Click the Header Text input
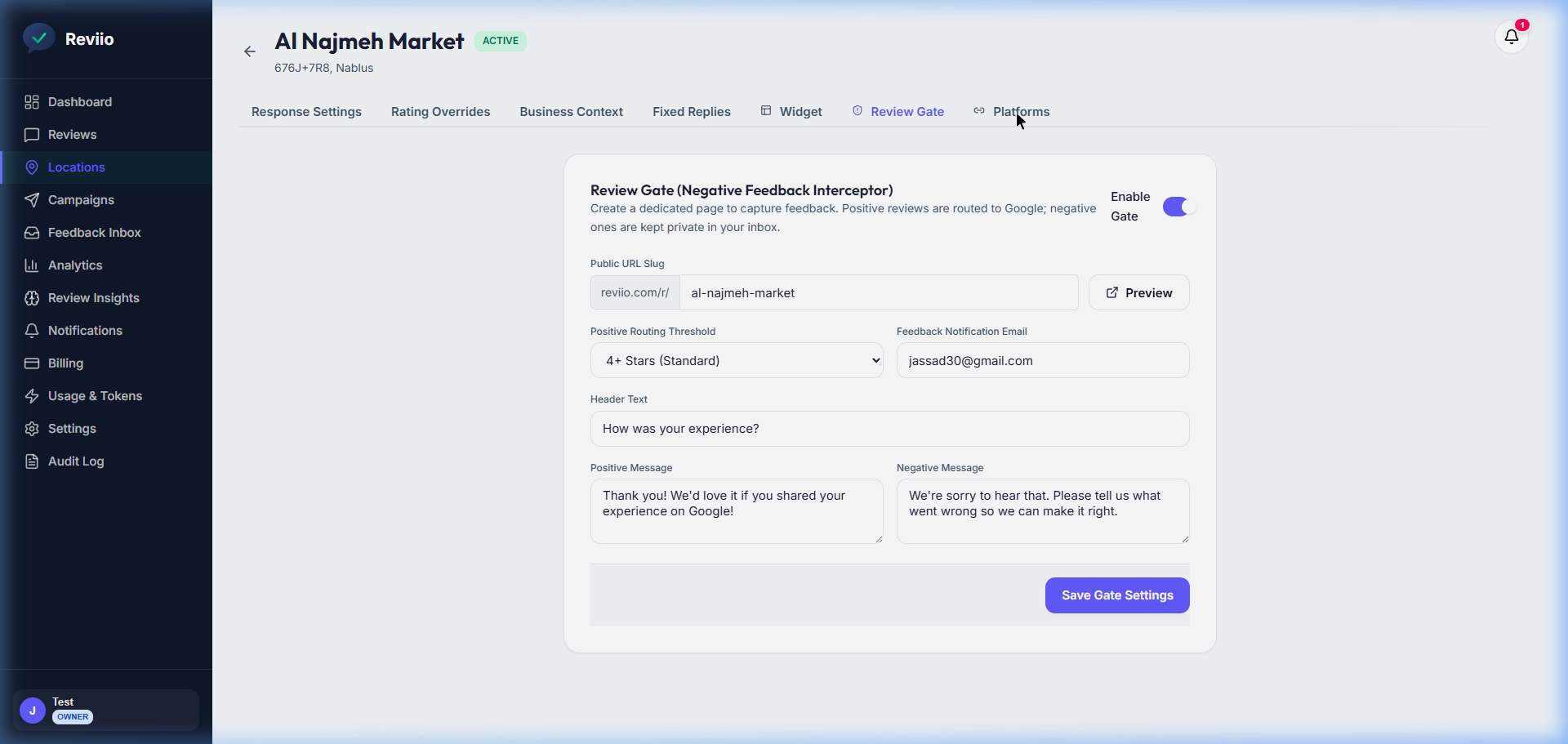 click(x=889, y=429)
